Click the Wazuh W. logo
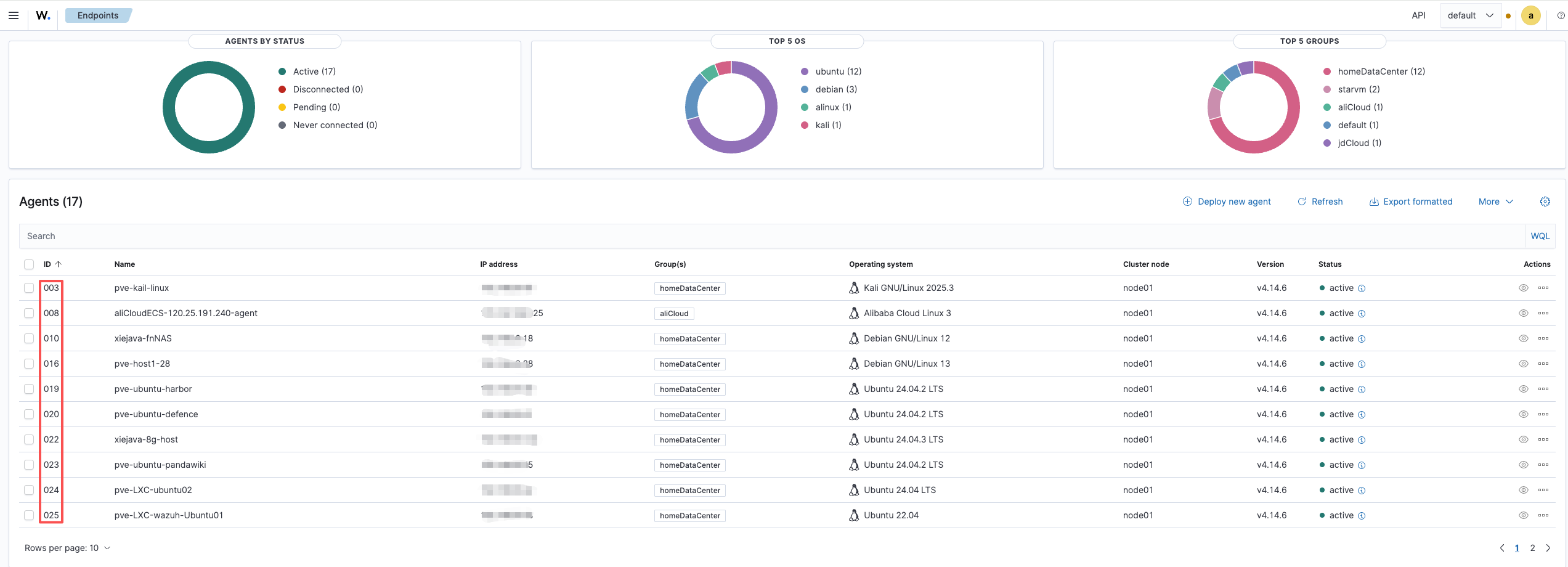Viewport: 1568px width, 567px height. [43, 15]
